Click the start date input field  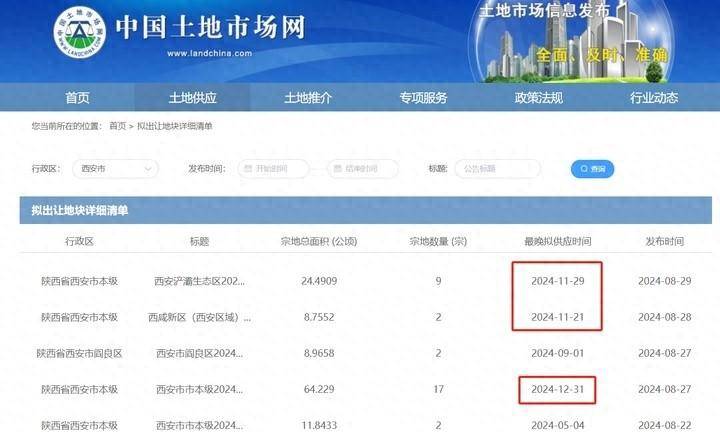[273, 169]
